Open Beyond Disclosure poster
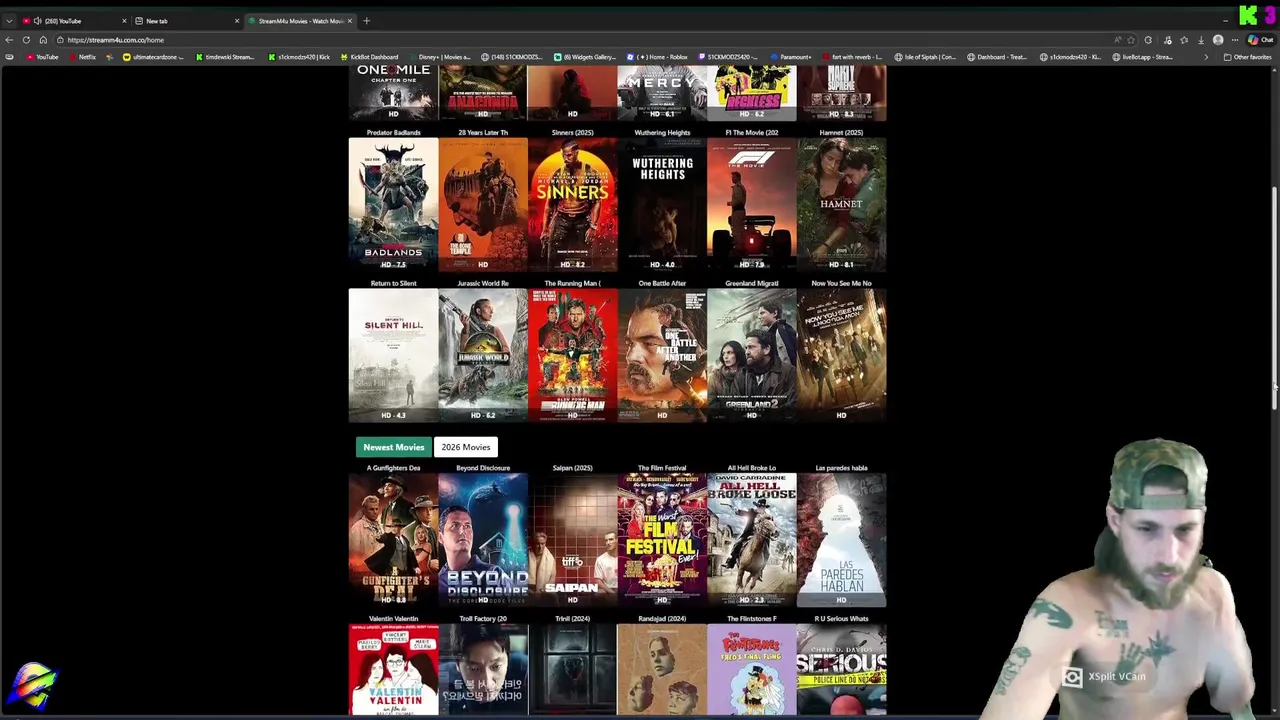Screen dimensions: 1280x720 click(483, 540)
